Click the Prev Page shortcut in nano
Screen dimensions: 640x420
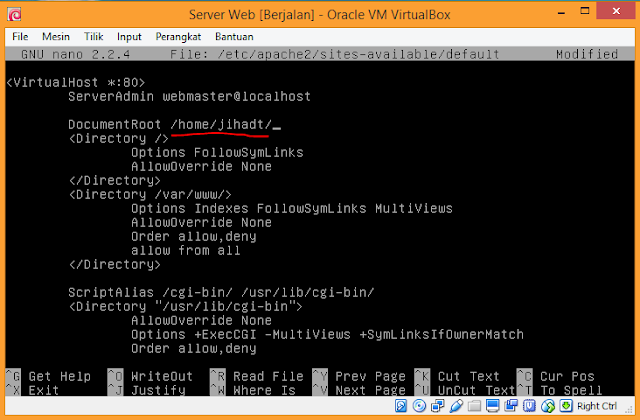tap(359, 376)
